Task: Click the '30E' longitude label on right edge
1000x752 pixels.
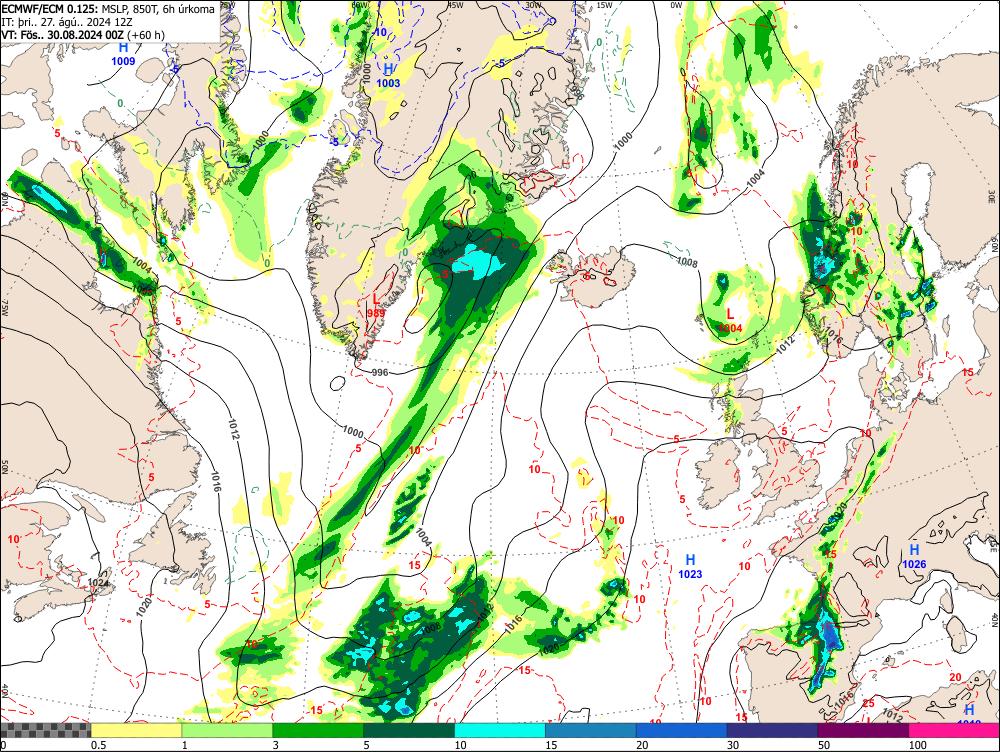Action: [992, 198]
